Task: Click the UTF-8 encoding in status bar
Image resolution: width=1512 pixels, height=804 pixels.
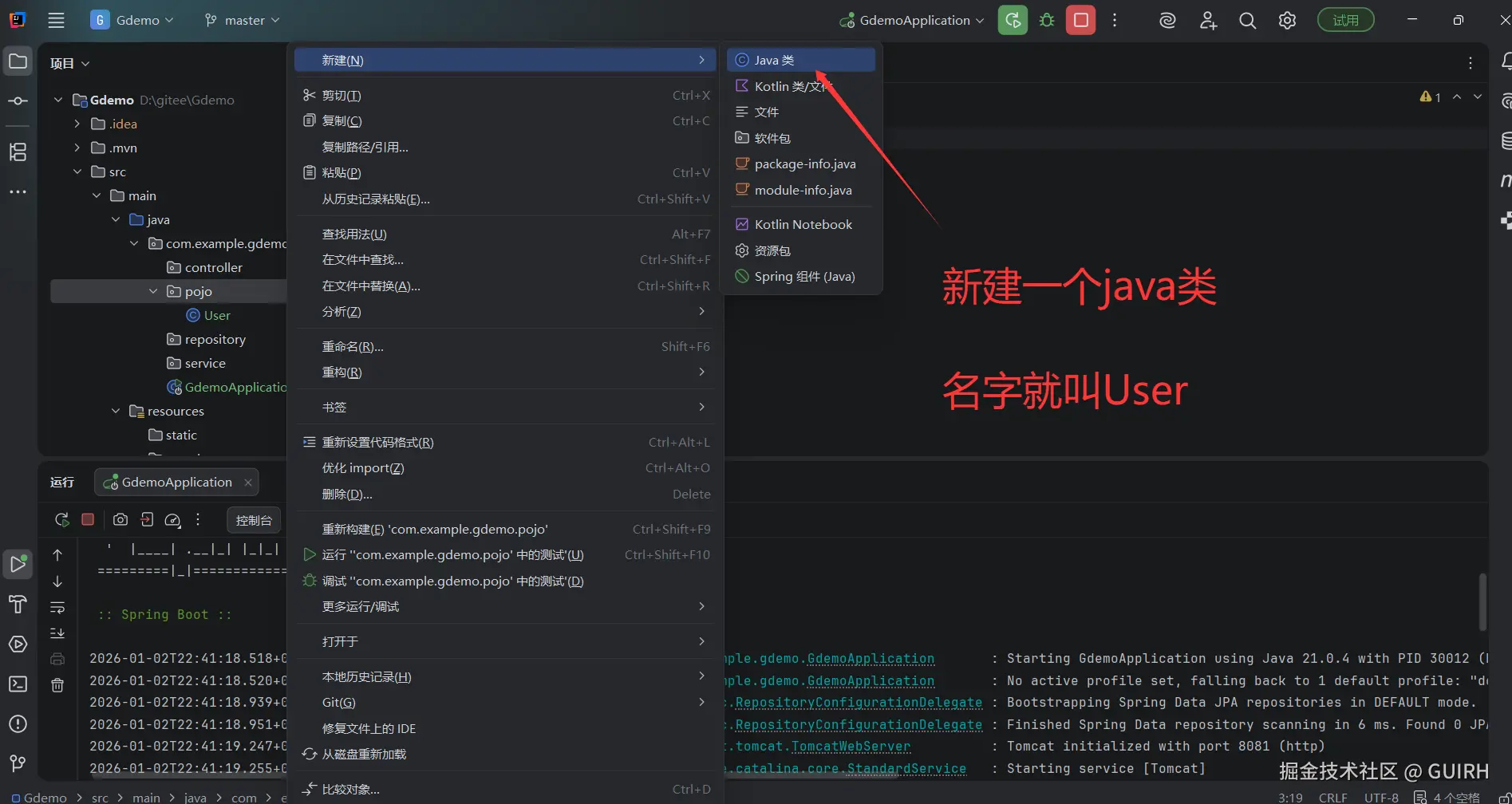Action: [1381, 798]
